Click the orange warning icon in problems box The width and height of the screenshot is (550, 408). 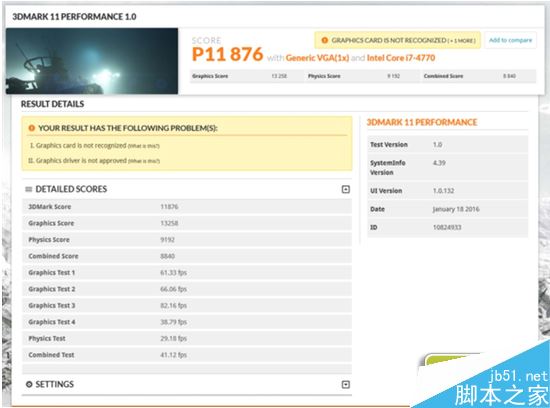pos(32,128)
